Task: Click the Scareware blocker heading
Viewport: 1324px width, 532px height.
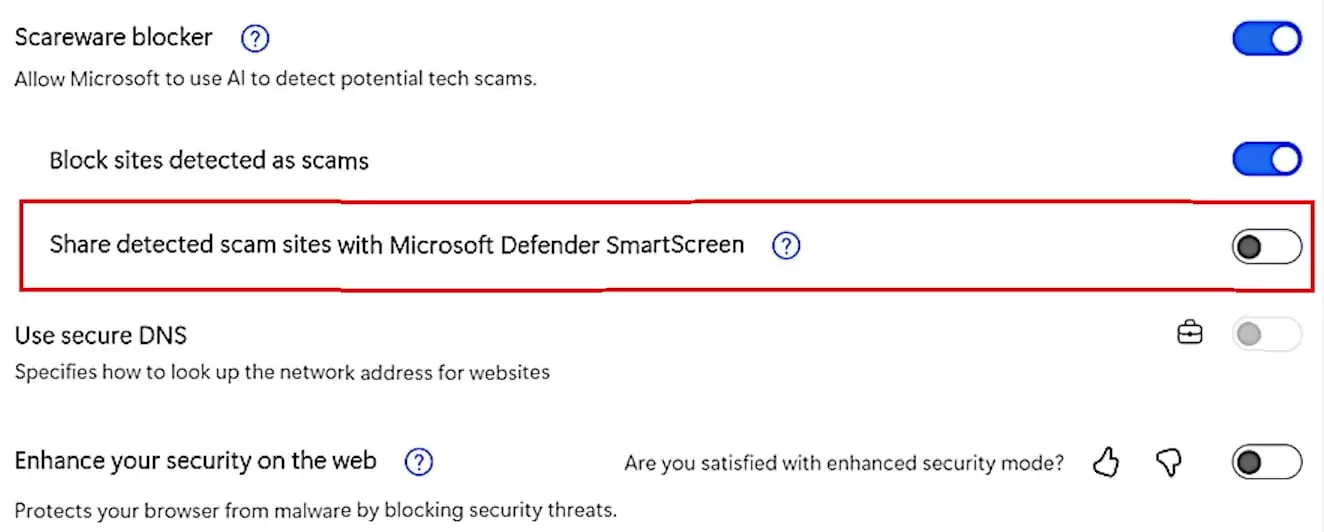Action: click(113, 38)
